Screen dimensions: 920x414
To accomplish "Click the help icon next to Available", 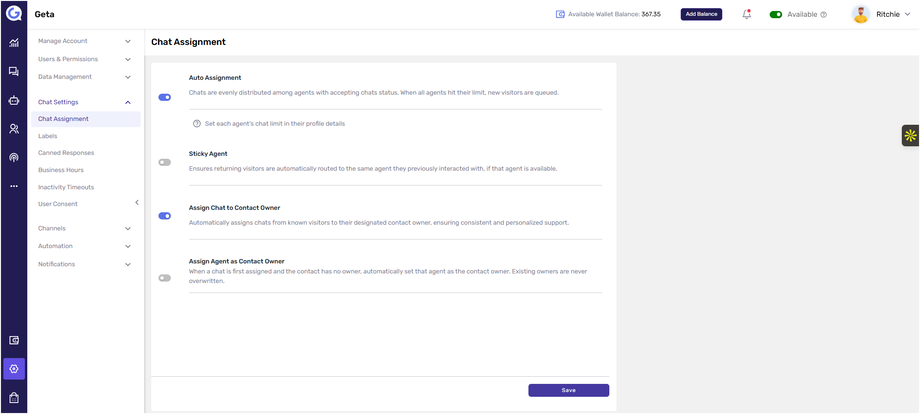I will 823,15.
